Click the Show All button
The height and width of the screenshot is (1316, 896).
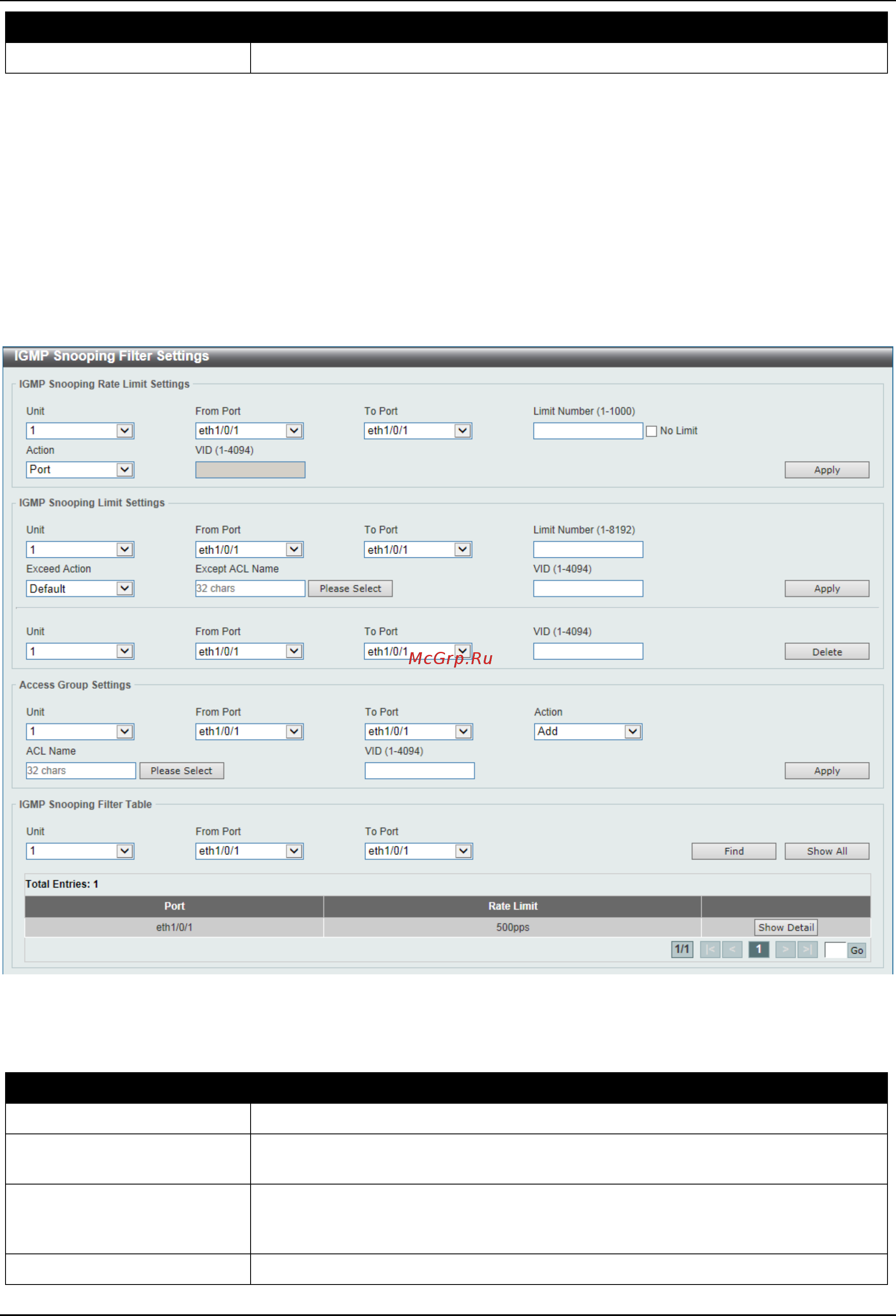click(827, 851)
